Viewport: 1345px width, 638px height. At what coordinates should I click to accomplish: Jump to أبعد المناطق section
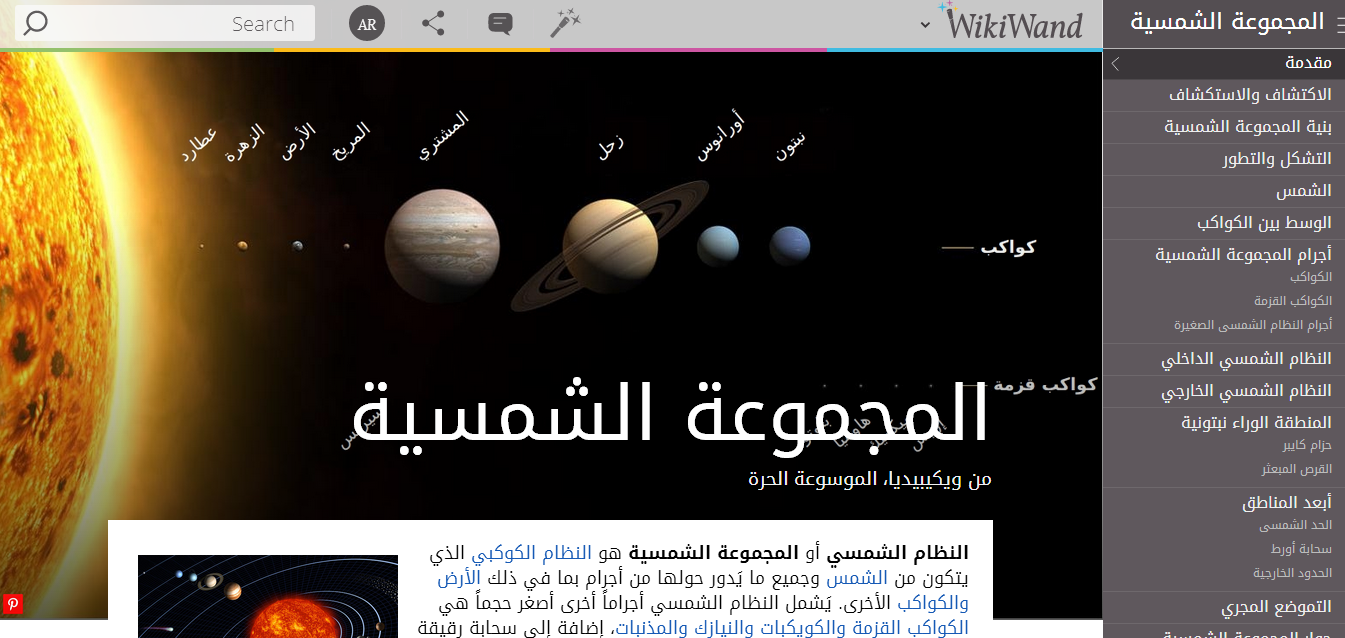point(1287,503)
